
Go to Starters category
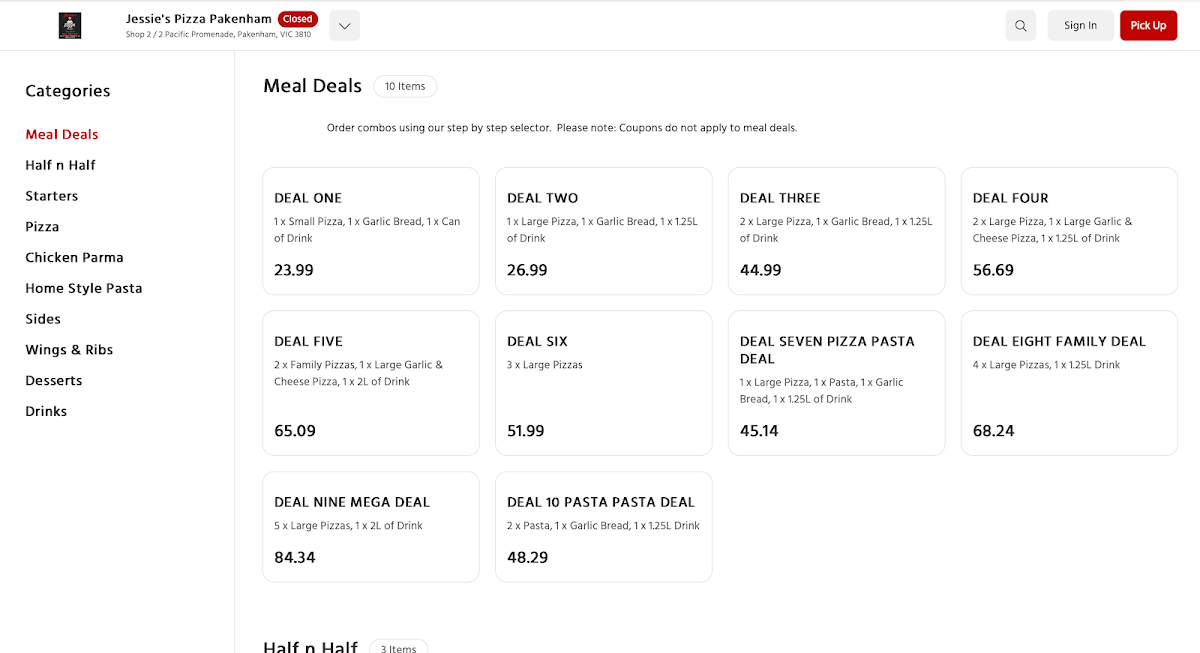(52, 196)
